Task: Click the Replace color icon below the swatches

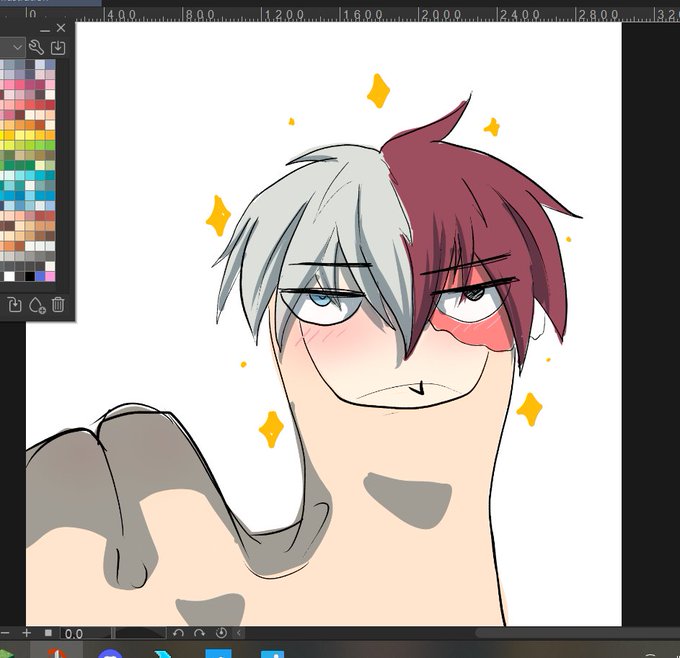Action: coord(15,305)
